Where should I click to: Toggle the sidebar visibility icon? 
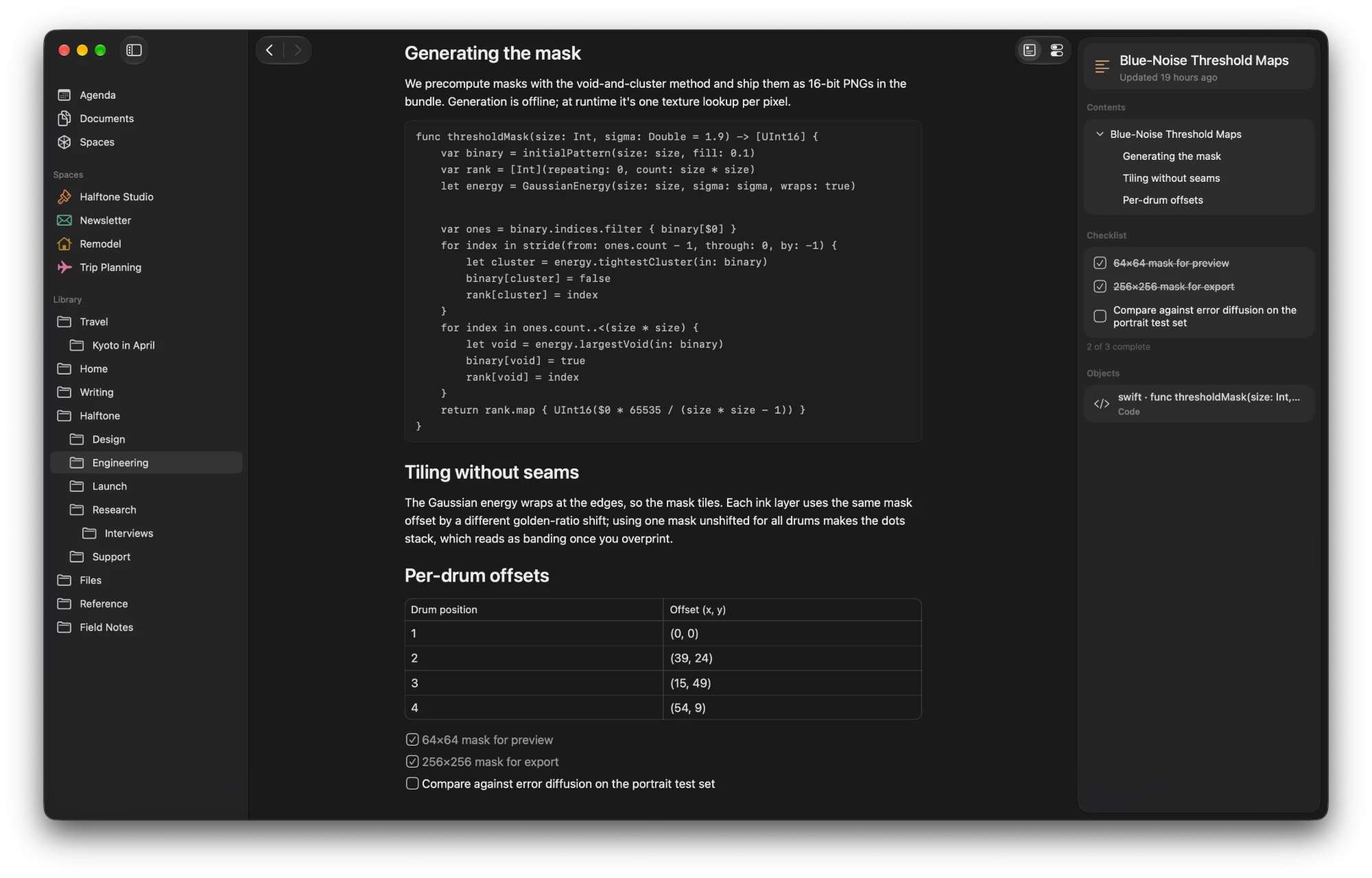[x=134, y=50]
